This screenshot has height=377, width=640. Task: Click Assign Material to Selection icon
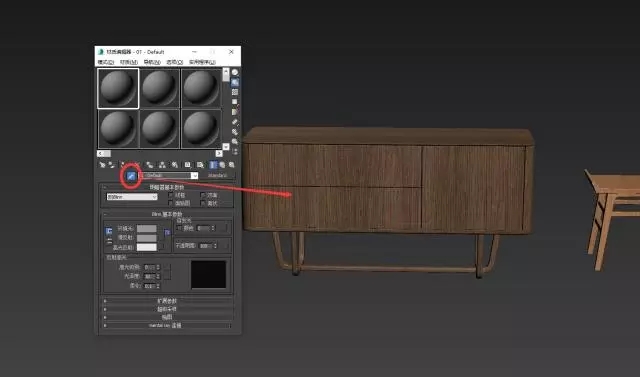pyautogui.click(x=122, y=165)
